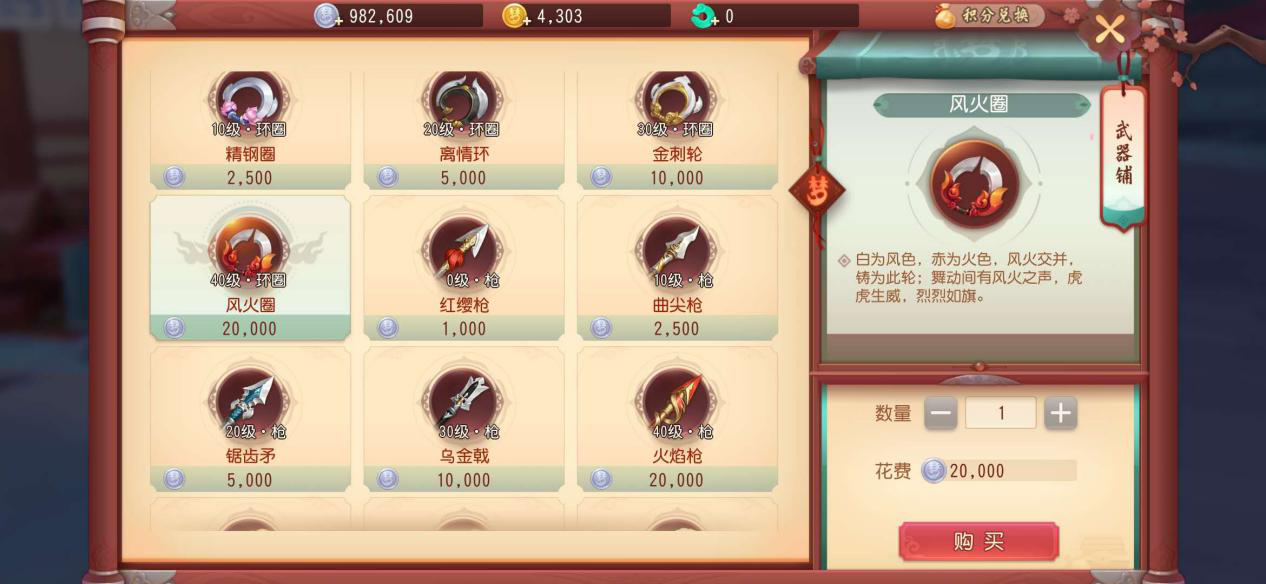Viewport: 1266px width, 584px height.
Task: Choose the 锯齿矛 spear icon
Action: pos(250,402)
